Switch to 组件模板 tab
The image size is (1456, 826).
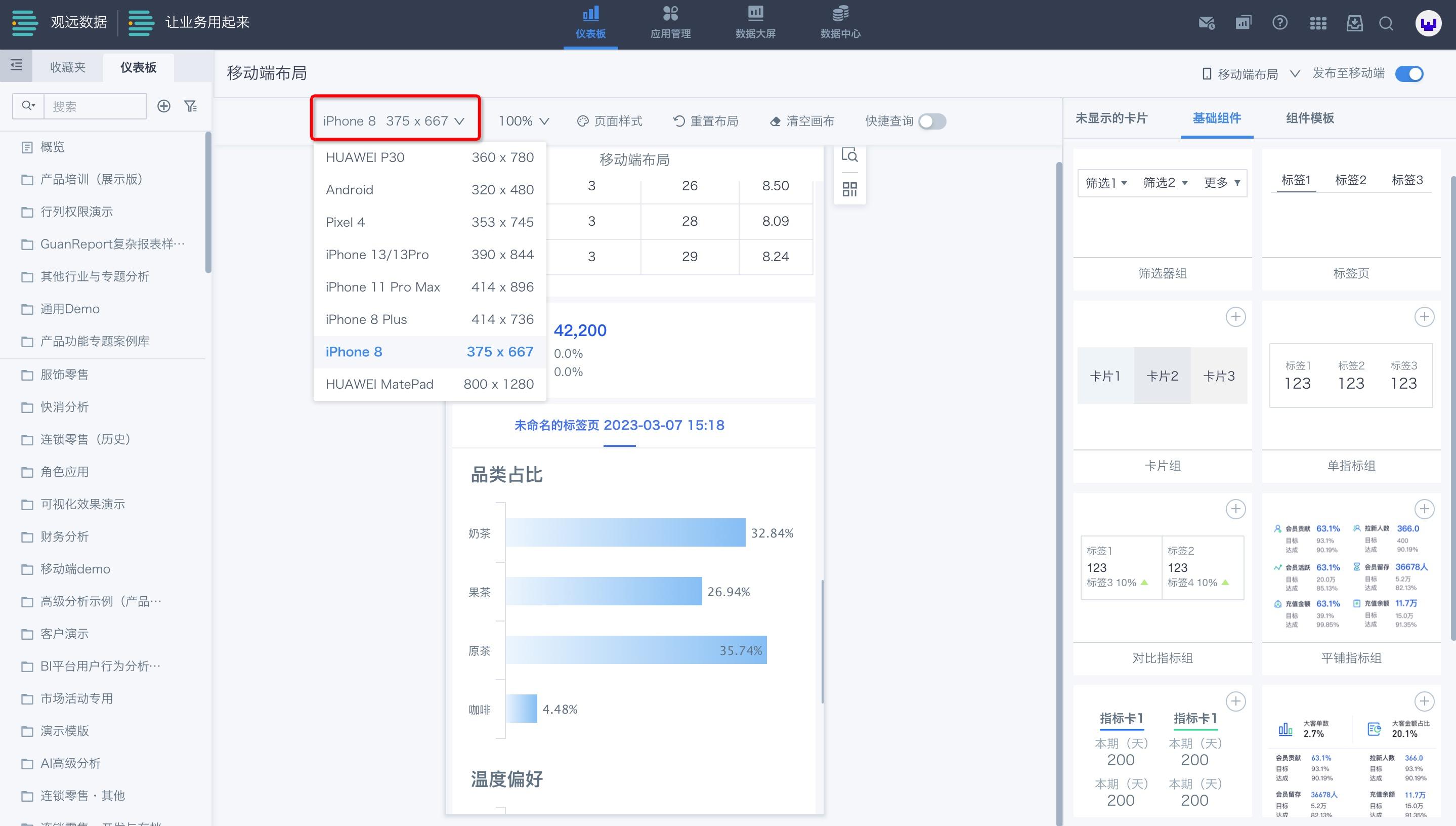pyautogui.click(x=1310, y=118)
